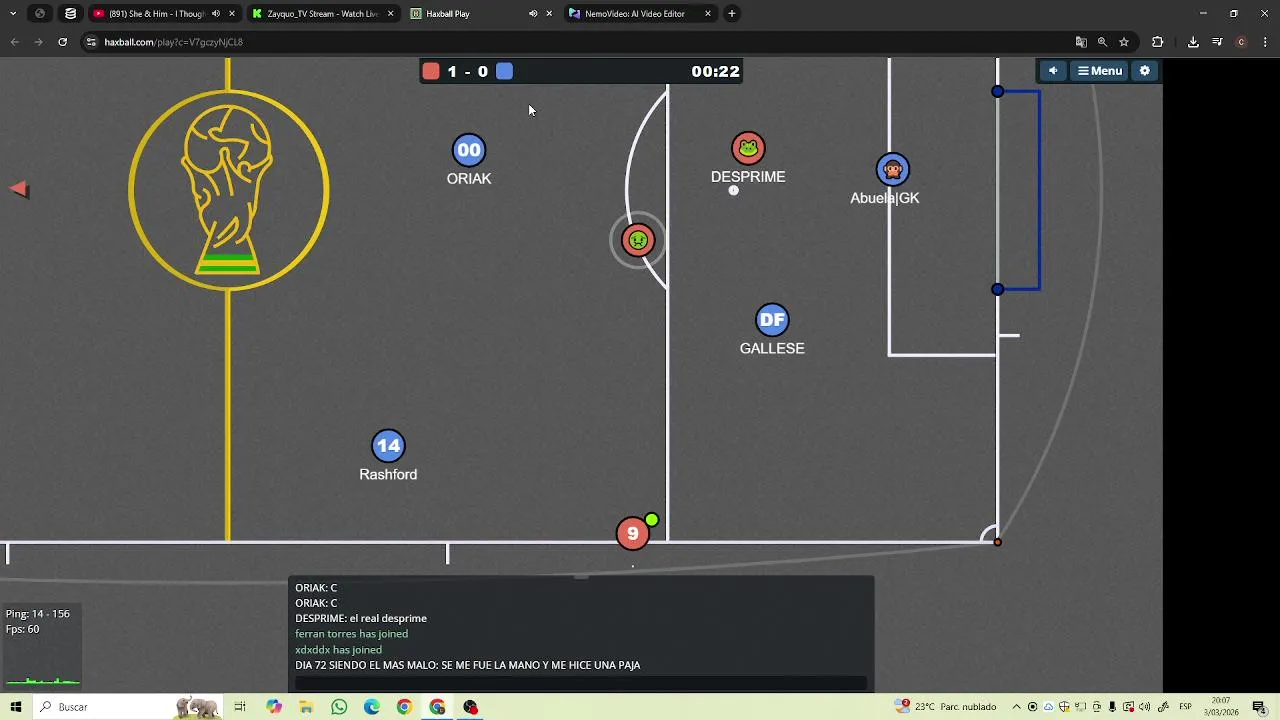Click the highlighted red player with green face
Image resolution: width=1280 pixels, height=720 pixels.
click(x=638, y=240)
